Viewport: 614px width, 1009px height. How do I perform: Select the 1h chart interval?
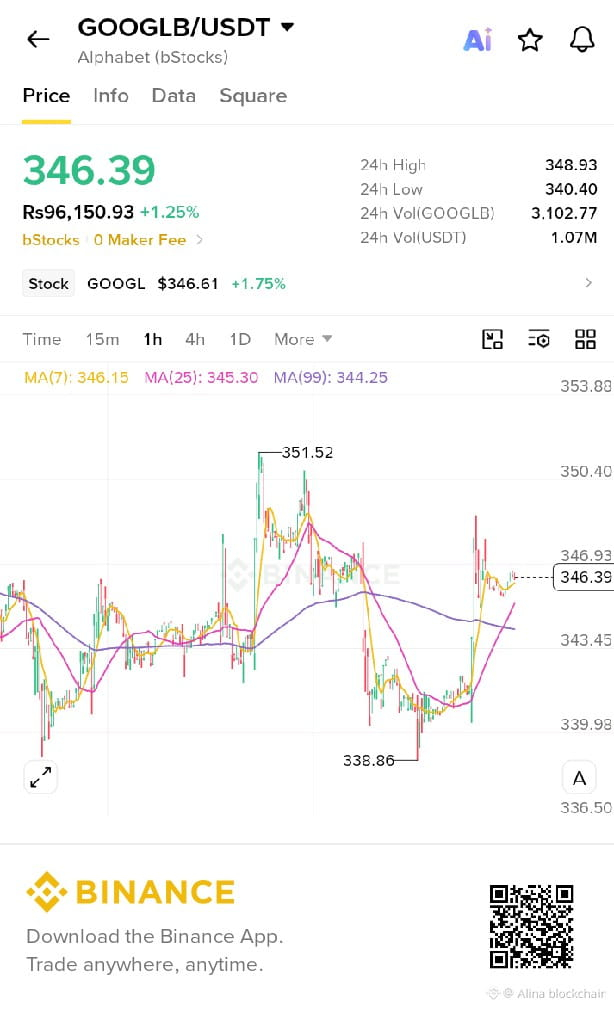point(153,339)
